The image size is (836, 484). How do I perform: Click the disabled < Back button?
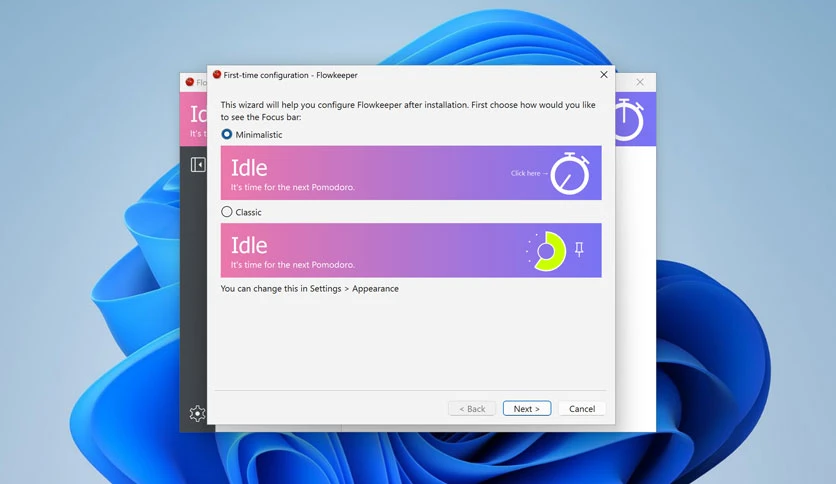472,408
